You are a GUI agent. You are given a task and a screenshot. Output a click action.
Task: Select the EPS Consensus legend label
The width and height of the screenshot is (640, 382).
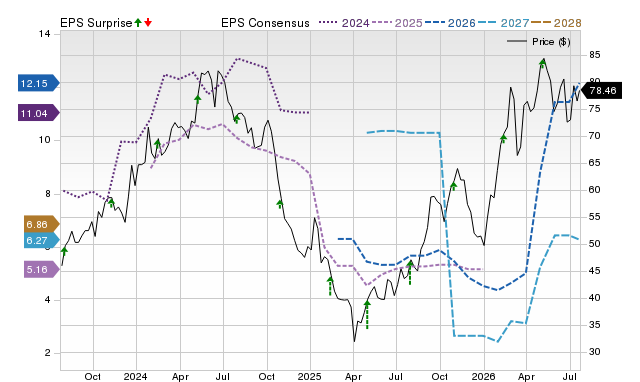[265, 23]
